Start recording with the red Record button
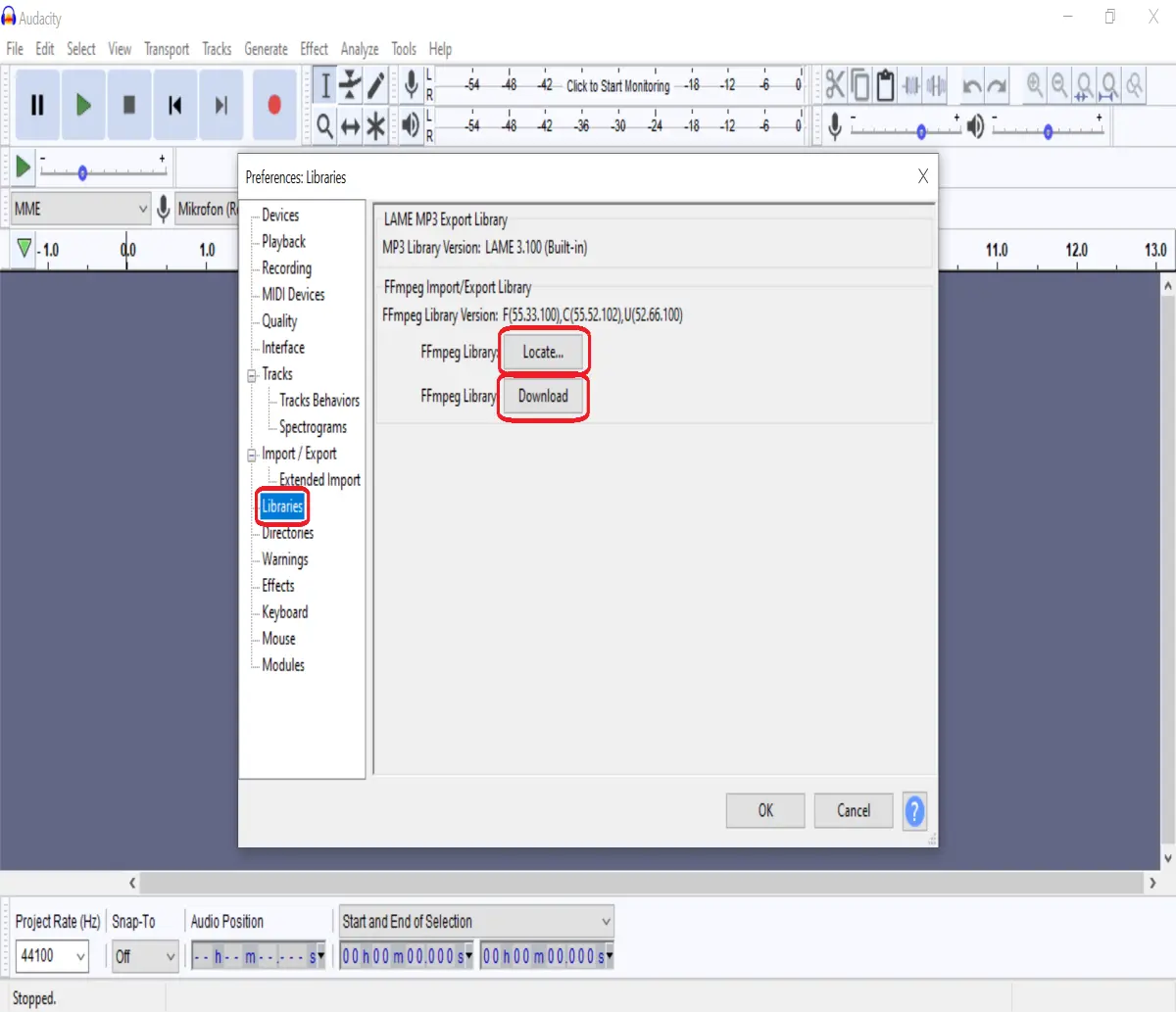 [274, 104]
